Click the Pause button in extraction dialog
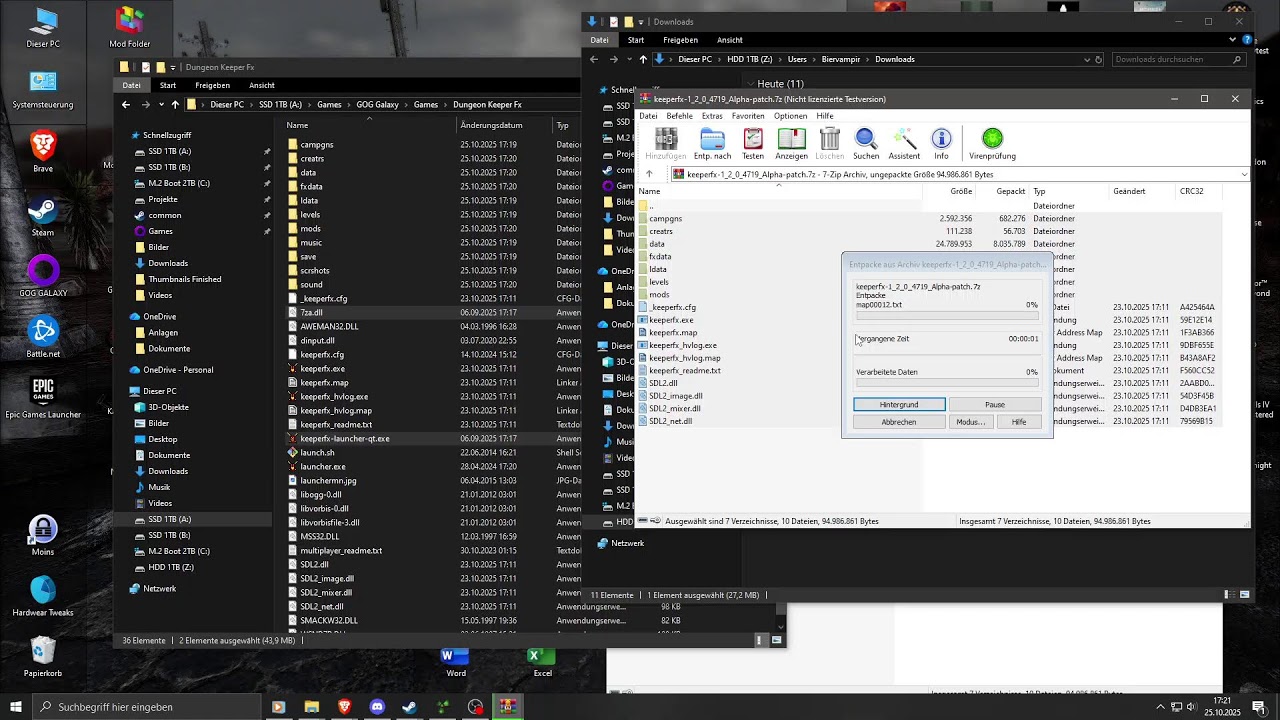The height and width of the screenshot is (720, 1280). pos(995,405)
